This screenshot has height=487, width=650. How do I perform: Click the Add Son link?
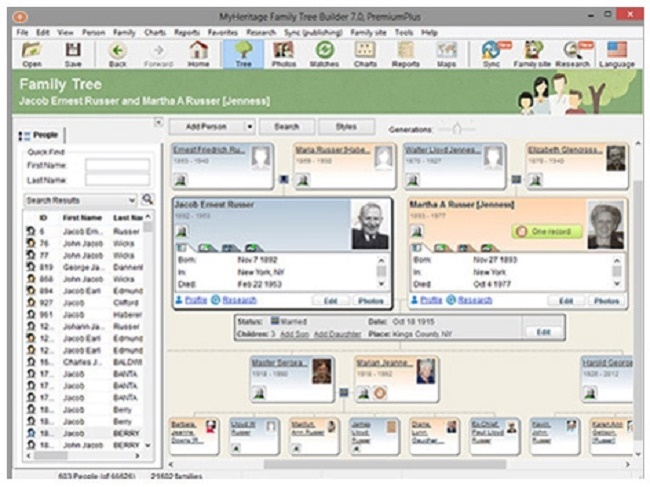[295, 334]
